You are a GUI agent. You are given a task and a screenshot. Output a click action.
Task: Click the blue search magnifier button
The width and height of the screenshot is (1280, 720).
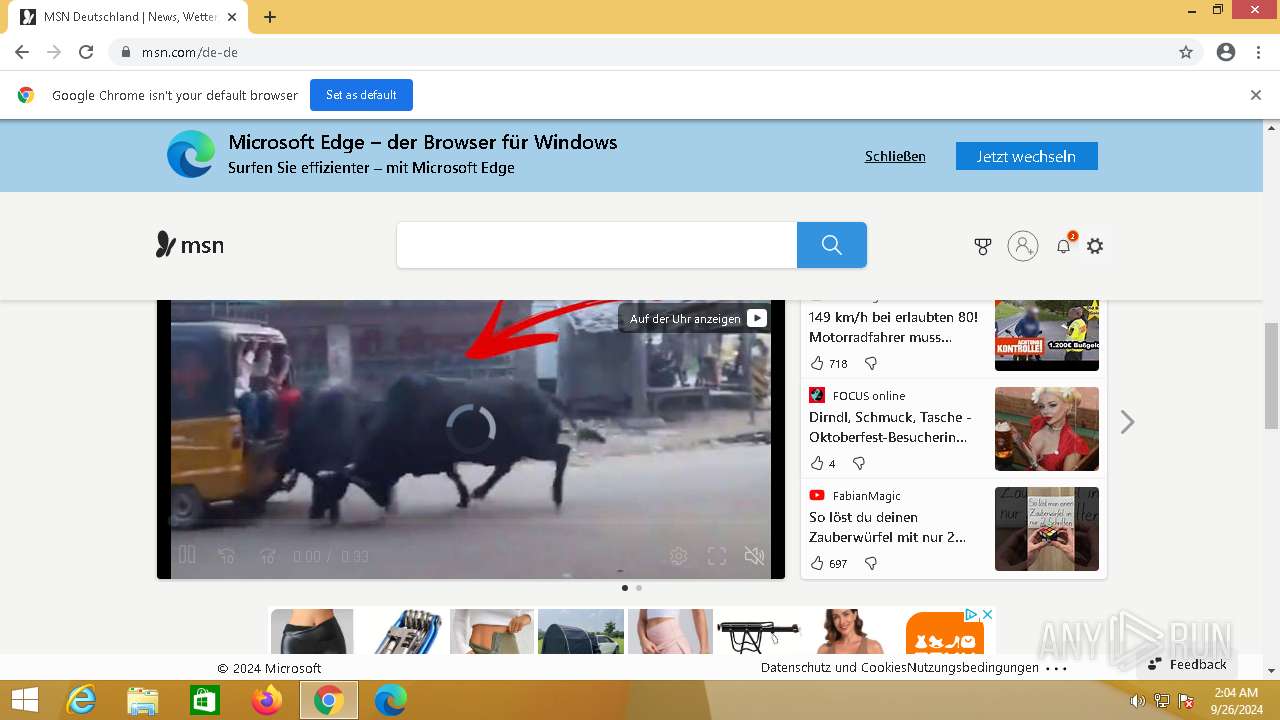(x=832, y=245)
